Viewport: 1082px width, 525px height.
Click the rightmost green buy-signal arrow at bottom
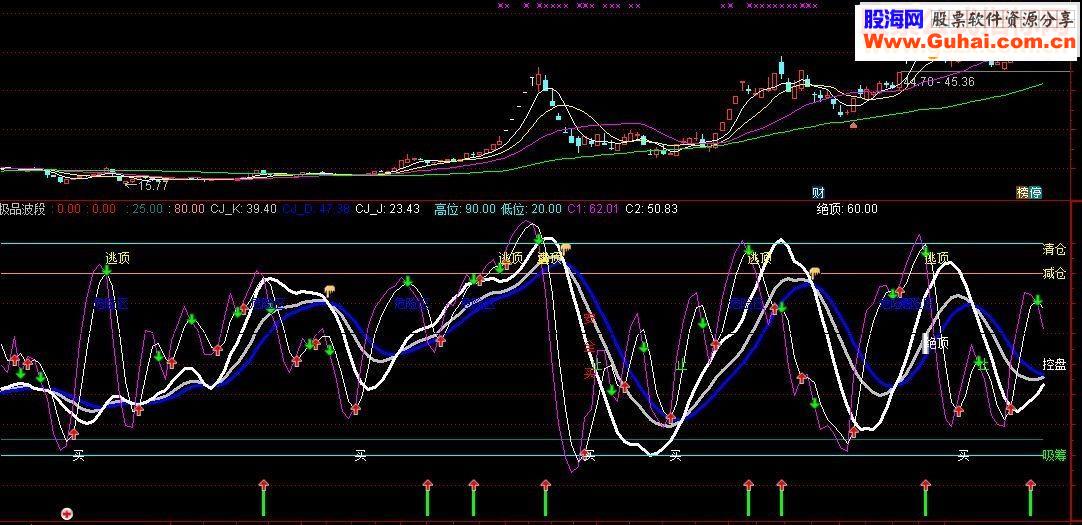[1031, 497]
